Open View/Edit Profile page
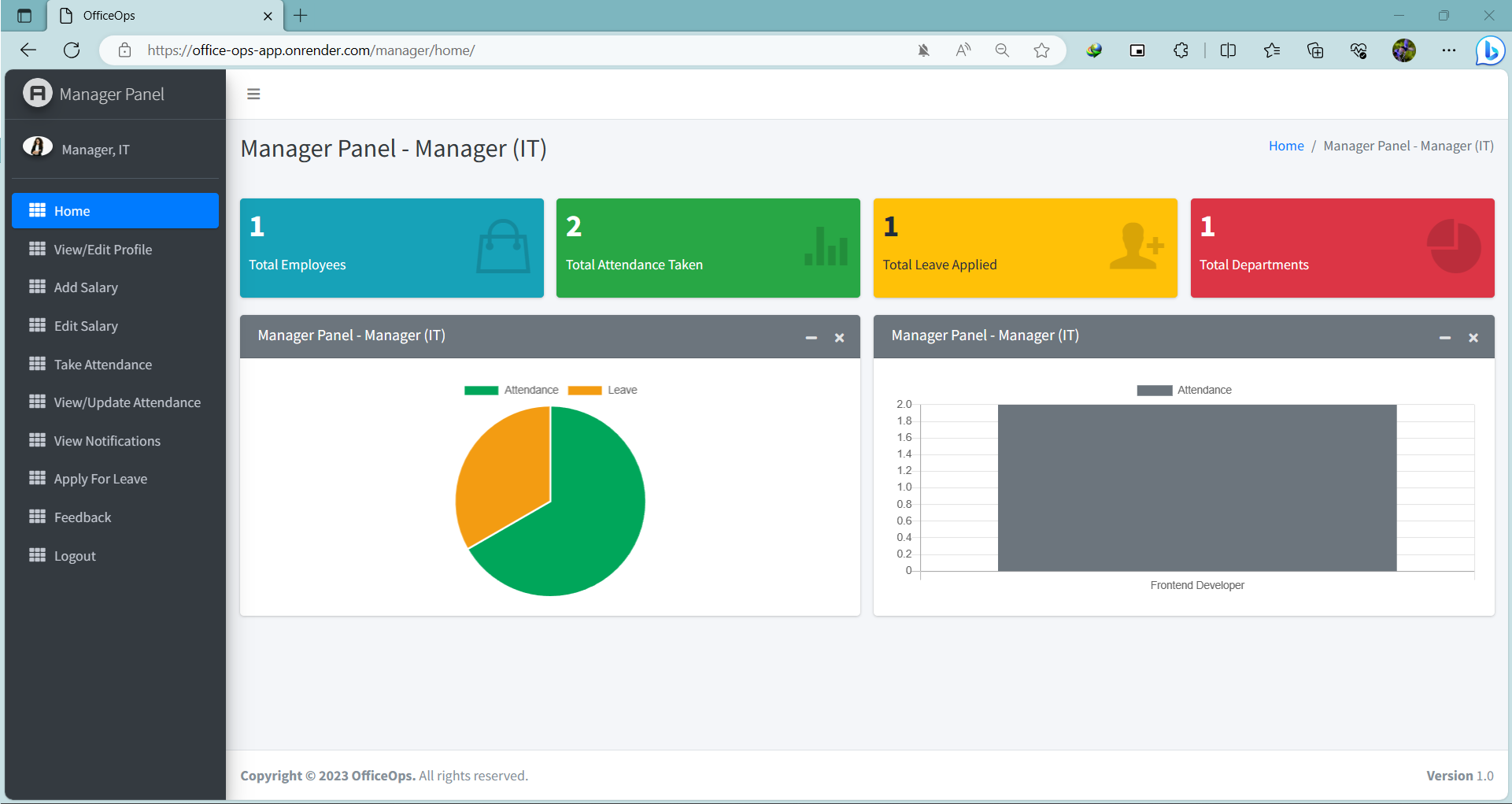This screenshot has width=1512, height=804. [x=115, y=249]
